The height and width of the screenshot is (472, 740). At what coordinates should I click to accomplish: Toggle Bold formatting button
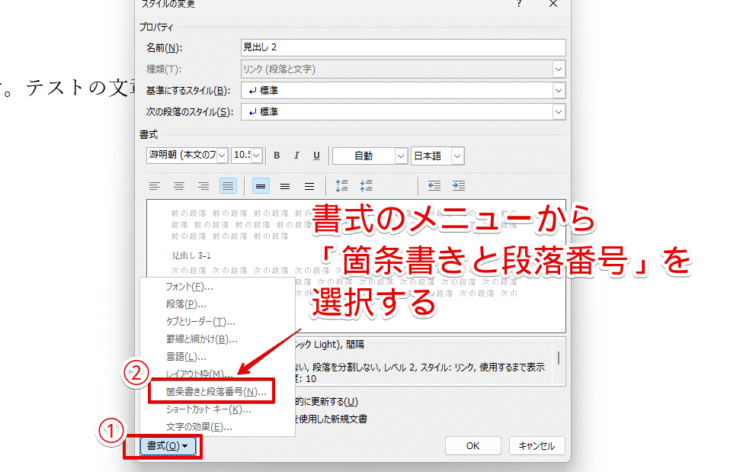[277, 156]
